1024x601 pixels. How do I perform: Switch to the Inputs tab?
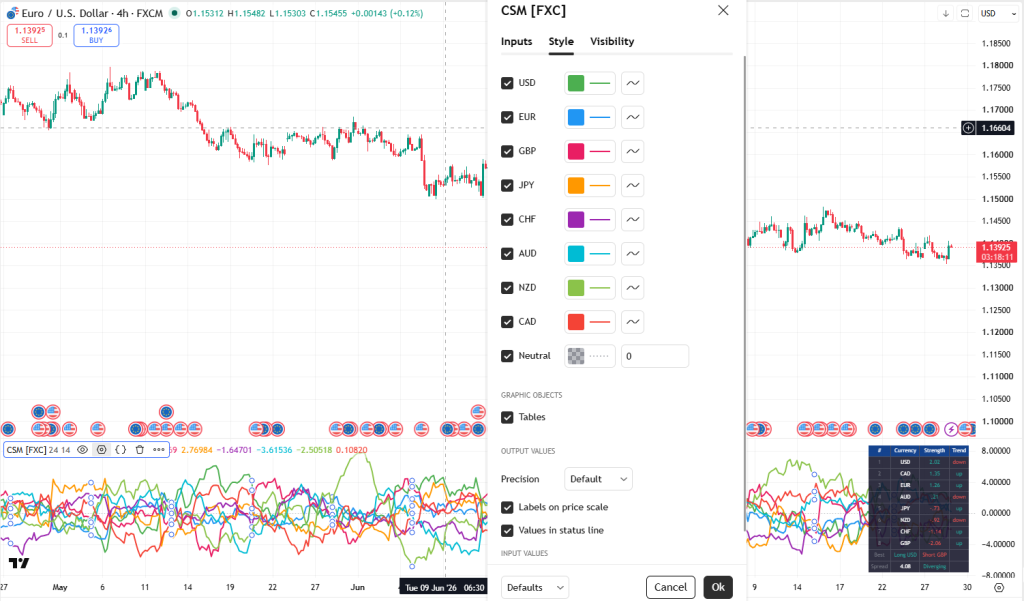[517, 41]
